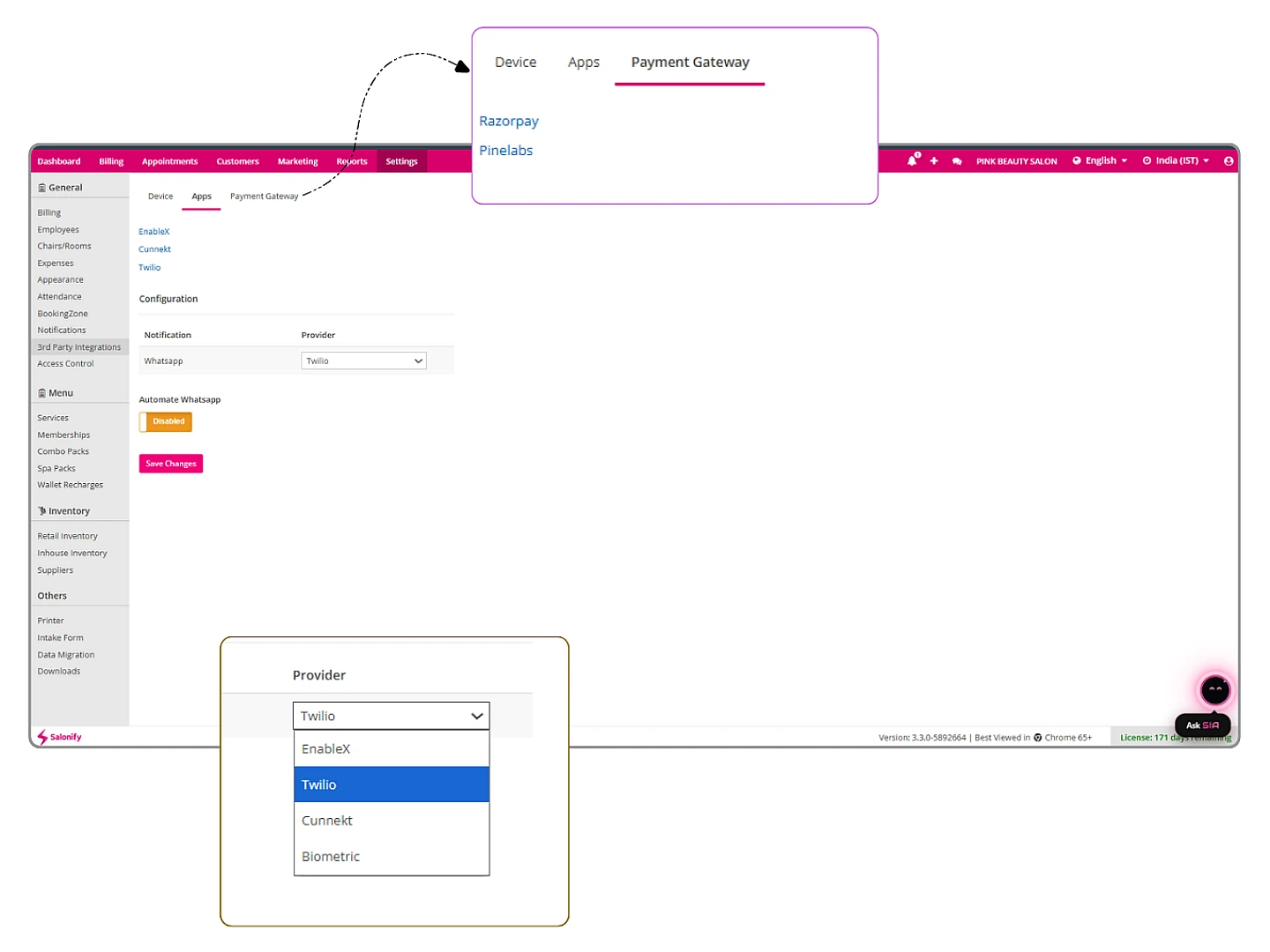The image size is (1270, 952).
Task: Open BookingZone settings
Action: point(63,314)
